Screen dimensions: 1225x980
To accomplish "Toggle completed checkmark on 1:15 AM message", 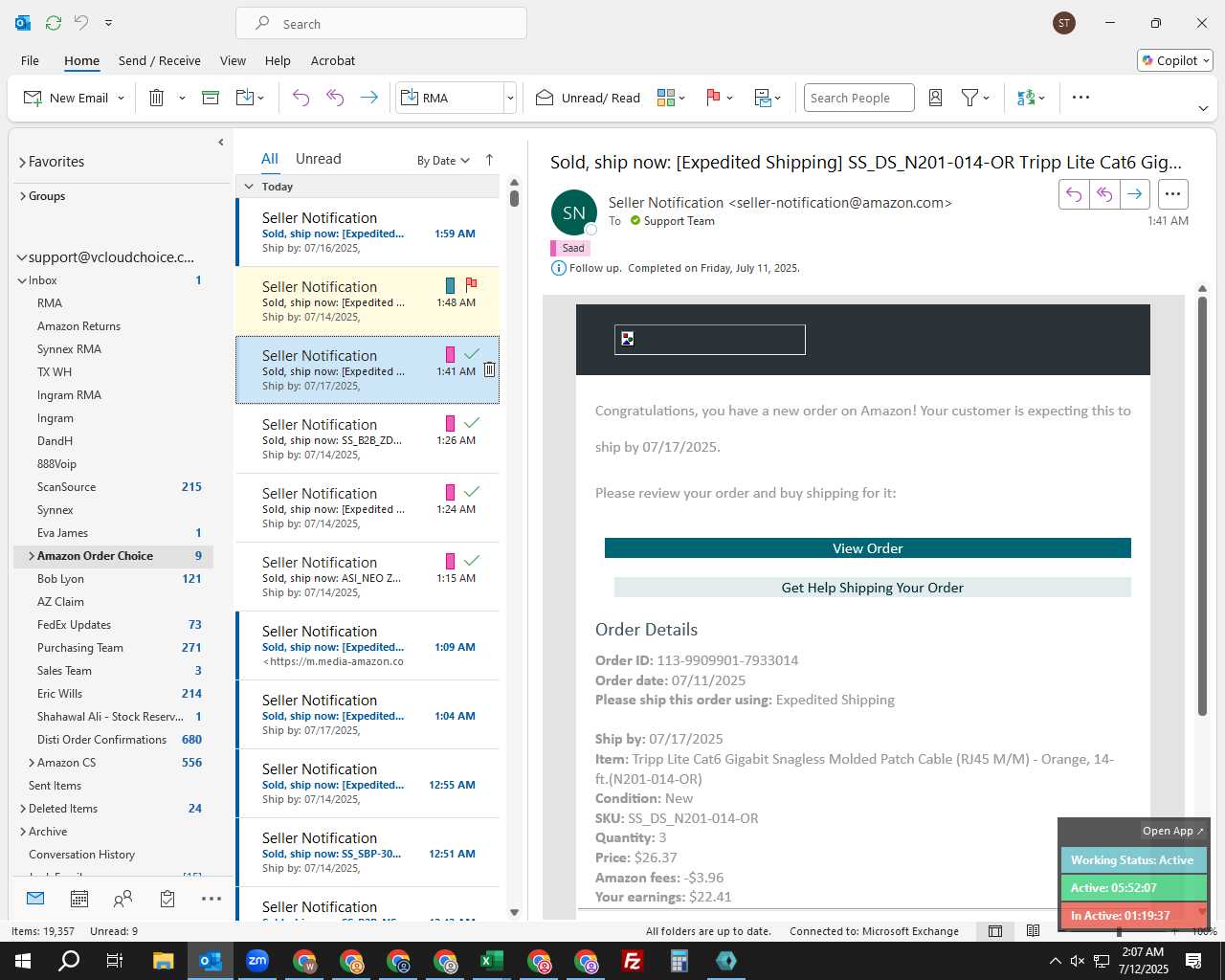I will [x=471, y=561].
